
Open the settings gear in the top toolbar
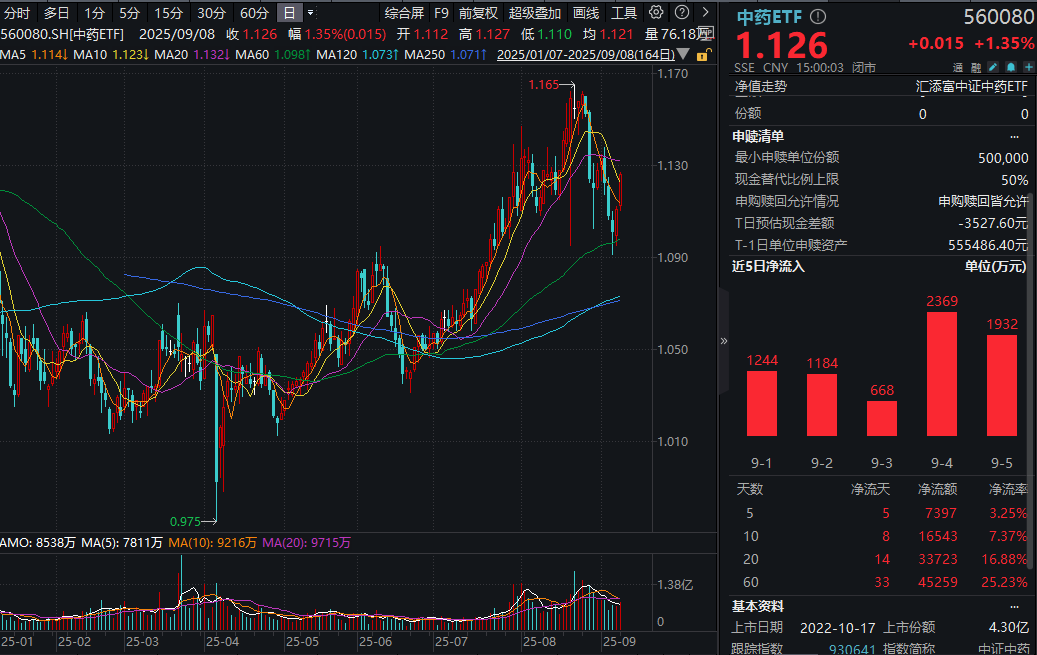(x=656, y=13)
